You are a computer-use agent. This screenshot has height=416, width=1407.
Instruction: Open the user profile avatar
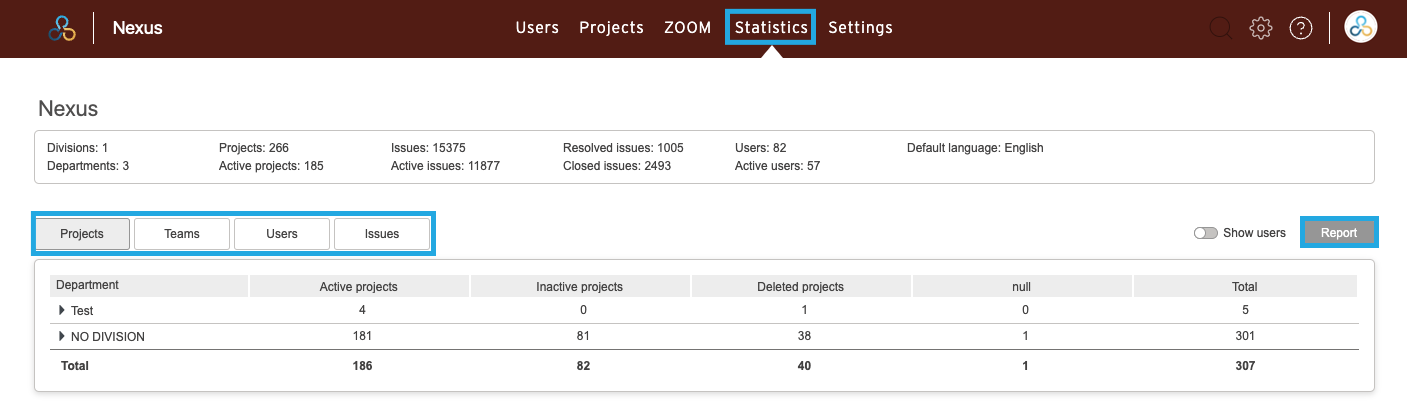(1361, 28)
